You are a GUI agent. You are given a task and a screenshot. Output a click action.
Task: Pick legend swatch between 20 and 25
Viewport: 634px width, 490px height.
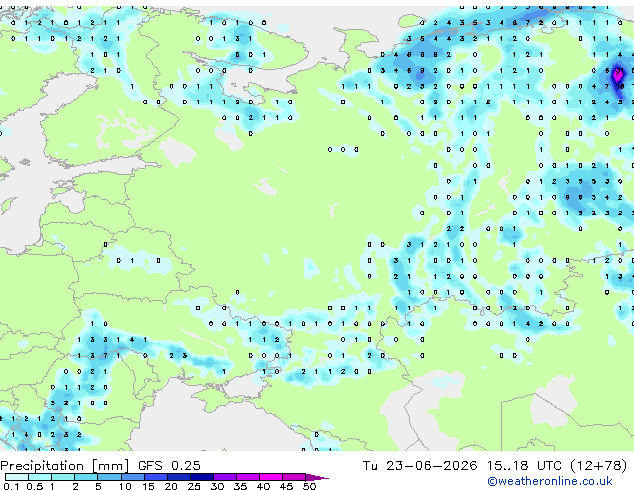179,477
